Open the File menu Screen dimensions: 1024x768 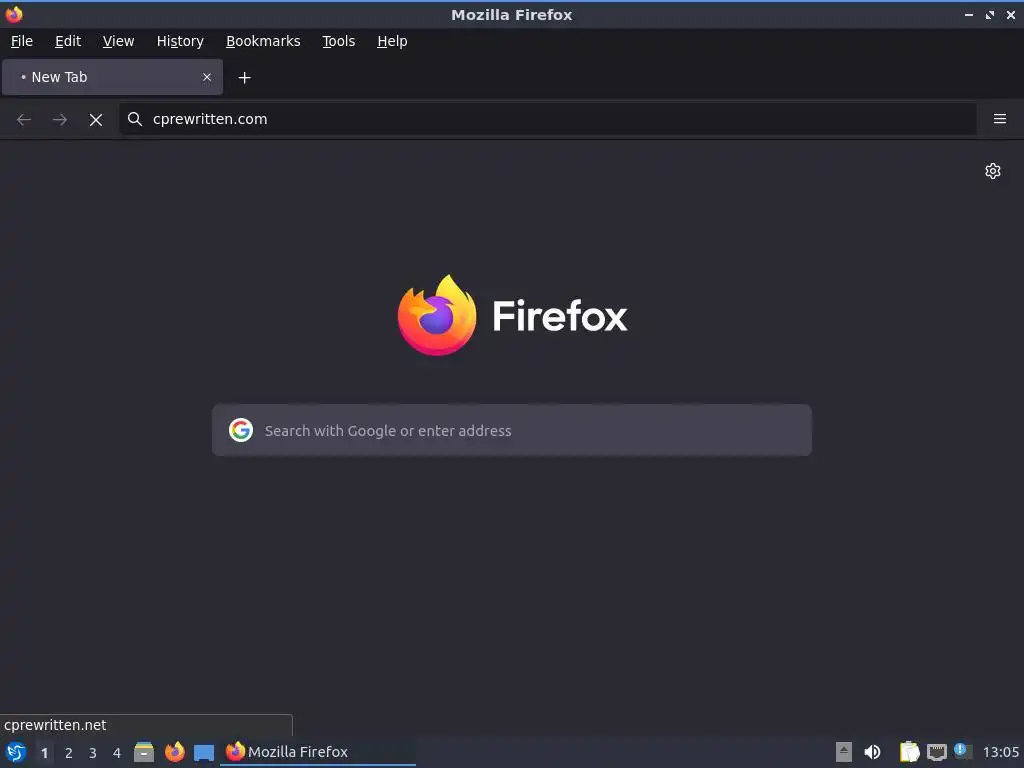(x=22, y=41)
